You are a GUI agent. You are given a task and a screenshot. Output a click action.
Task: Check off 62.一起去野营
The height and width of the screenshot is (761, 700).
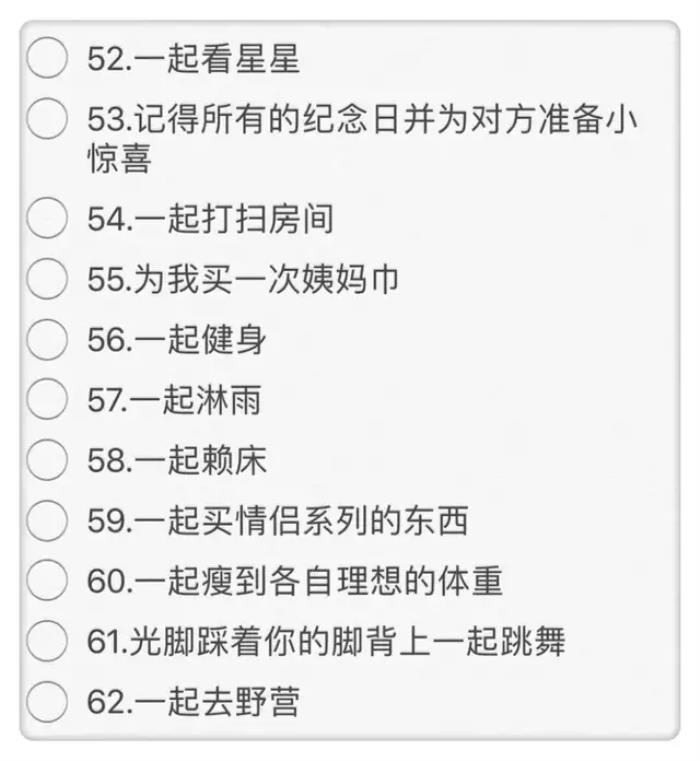[x=46, y=702]
